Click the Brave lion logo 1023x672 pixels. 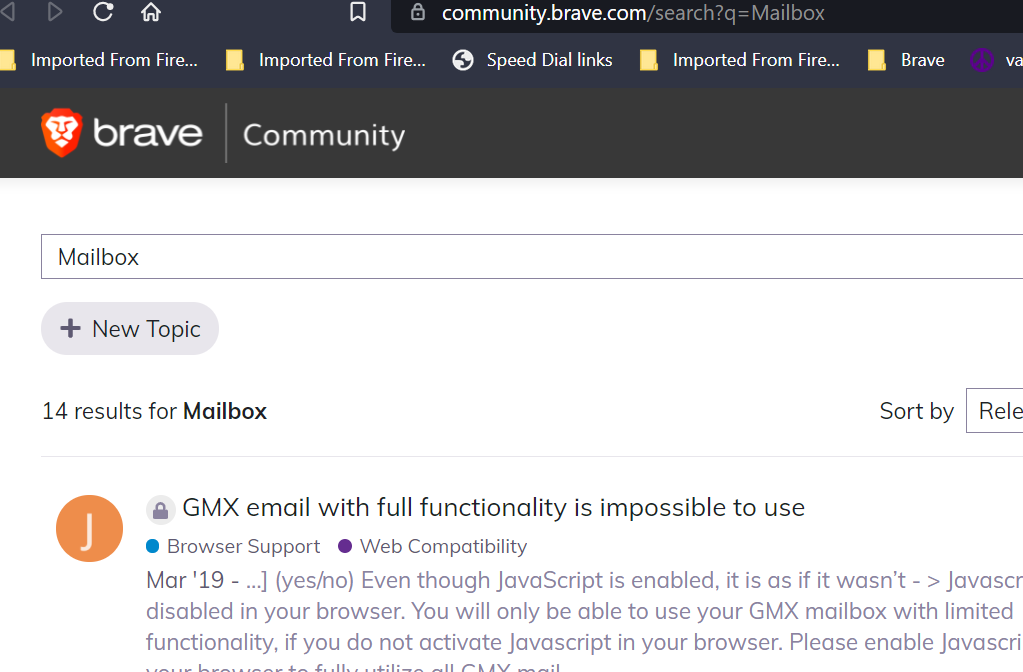pyautogui.click(x=61, y=133)
